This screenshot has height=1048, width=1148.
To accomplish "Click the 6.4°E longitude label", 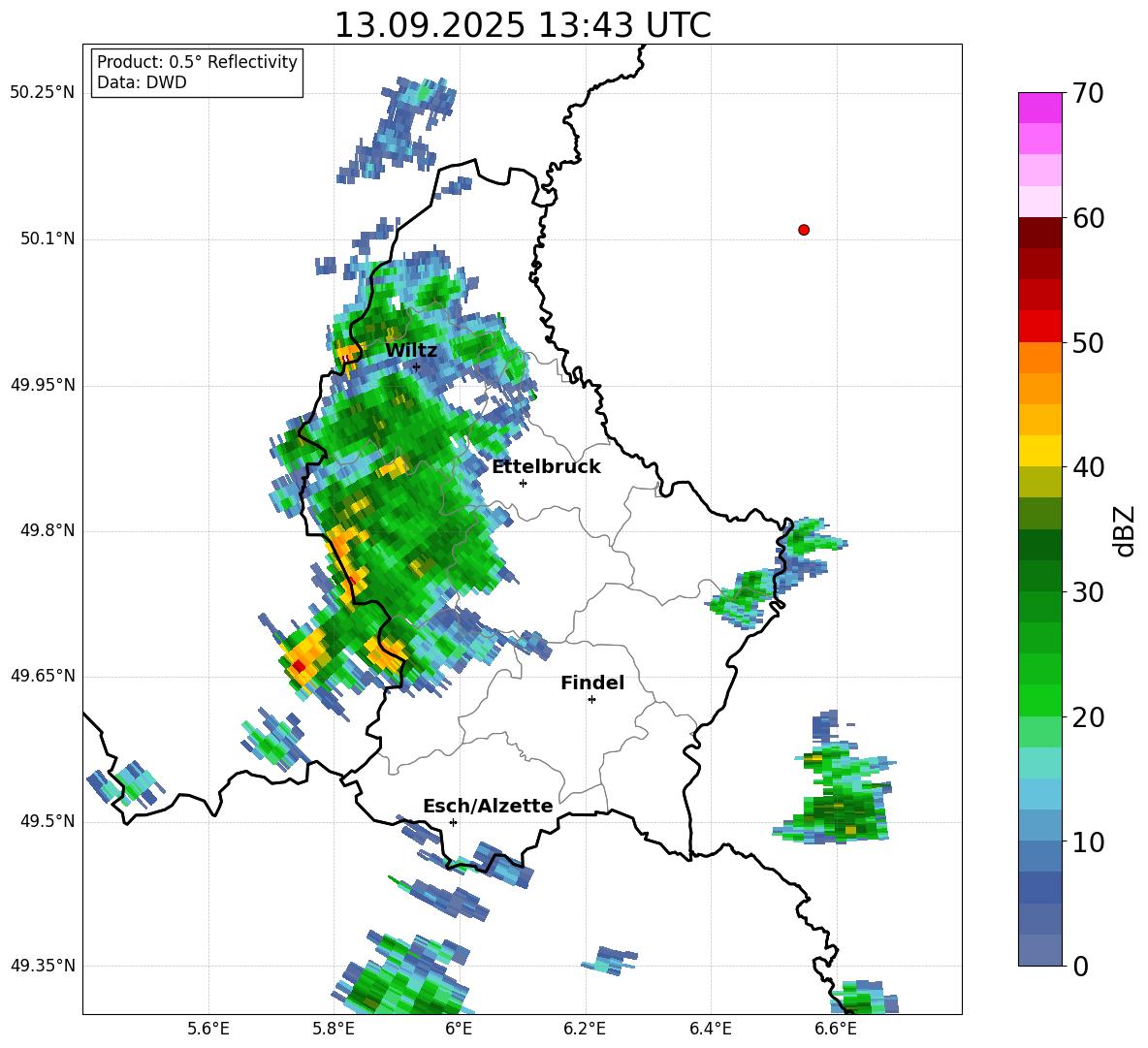I will tap(710, 1029).
